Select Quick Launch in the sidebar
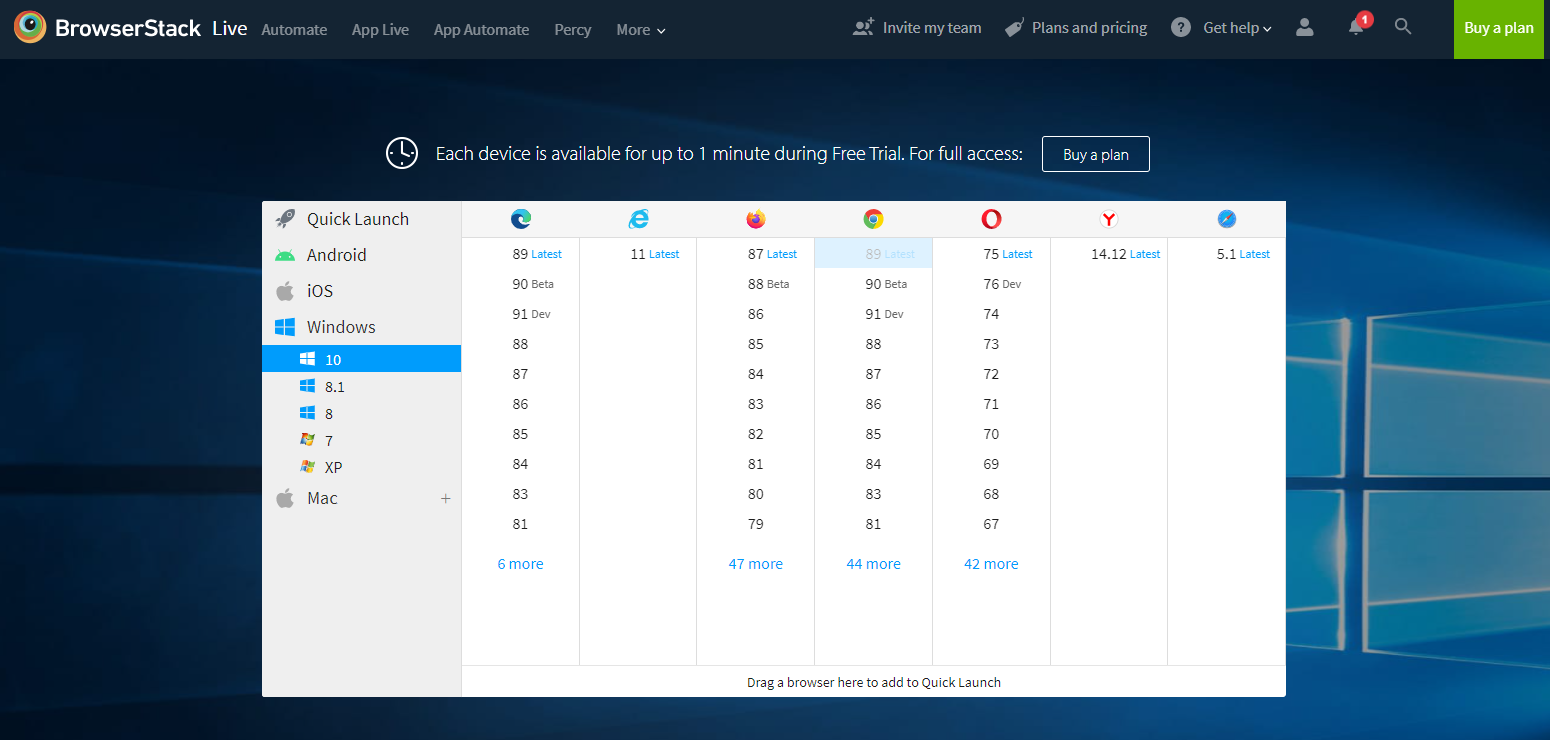The height and width of the screenshot is (740, 1550). pyautogui.click(x=362, y=219)
